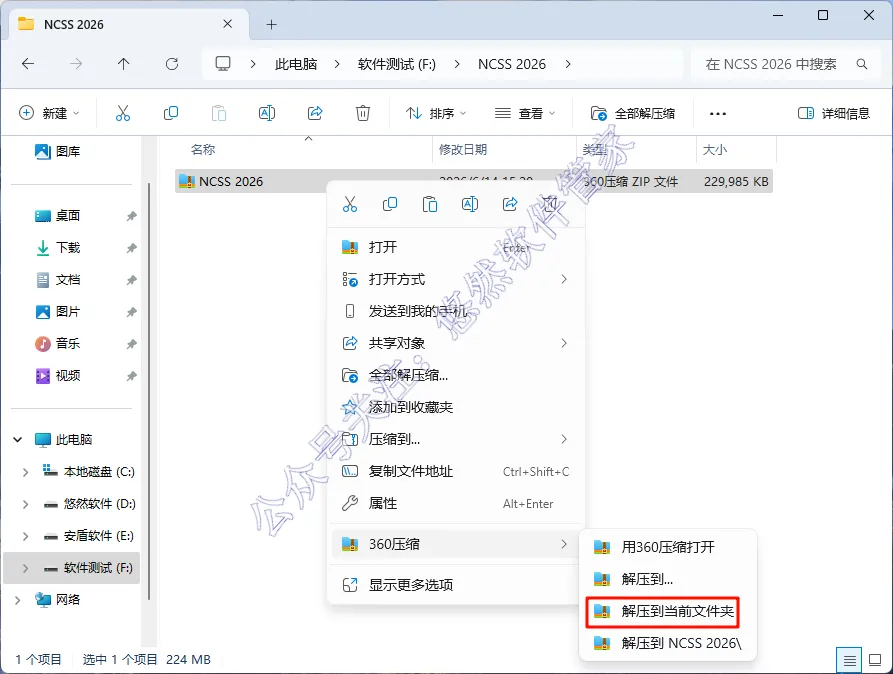Choose 解压到当前文件夹 in the submenu
The height and width of the screenshot is (674, 893).
tap(663, 611)
